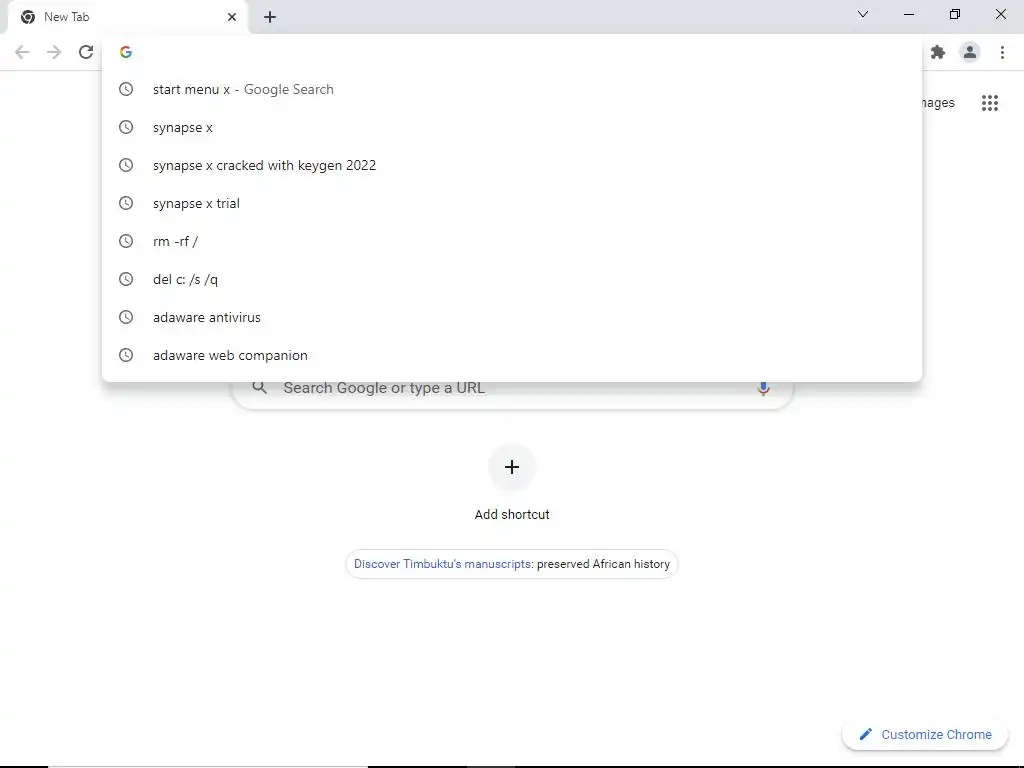Select the 'start menu x' suggestion
The width and height of the screenshot is (1024, 768).
(512, 89)
